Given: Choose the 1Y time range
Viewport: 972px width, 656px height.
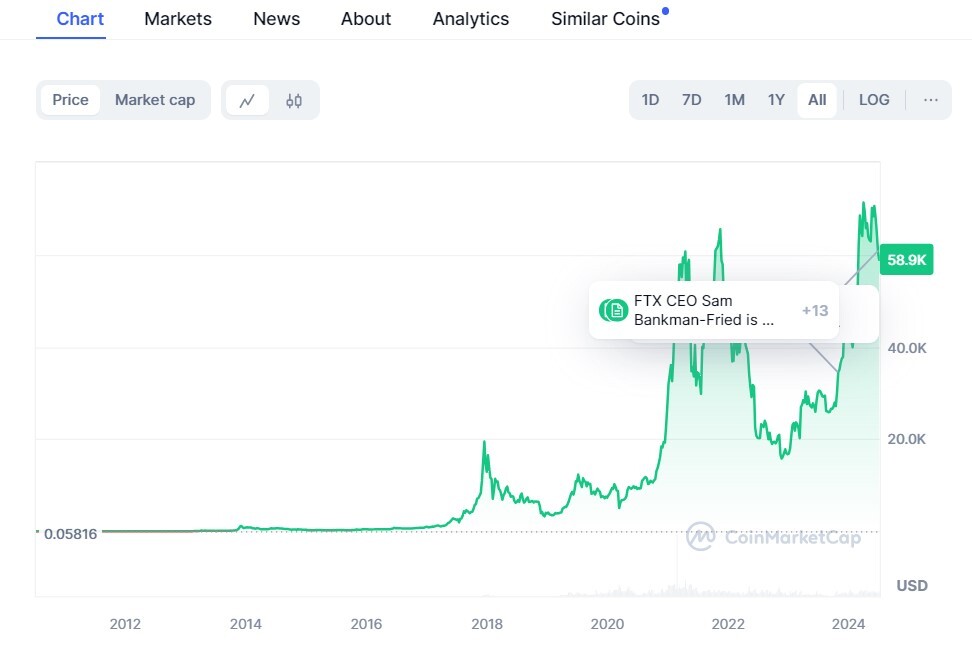Looking at the screenshot, I should coord(776,100).
